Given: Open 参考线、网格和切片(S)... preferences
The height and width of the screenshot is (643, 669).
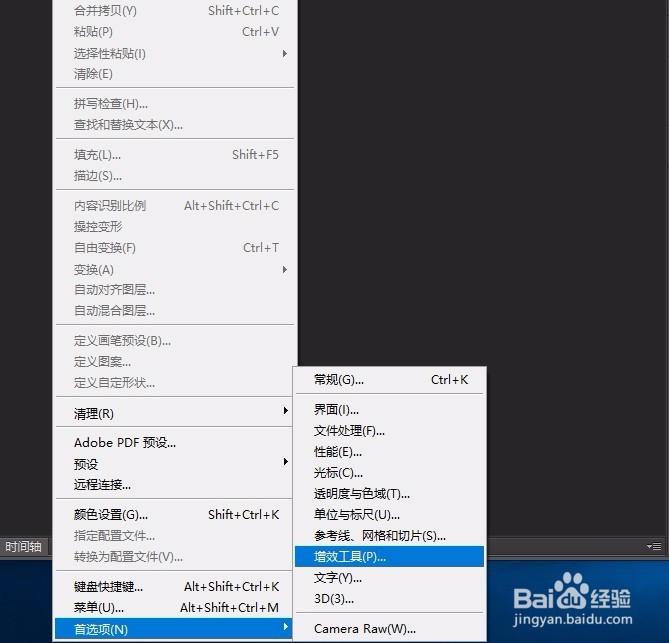Looking at the screenshot, I should coord(390,536).
